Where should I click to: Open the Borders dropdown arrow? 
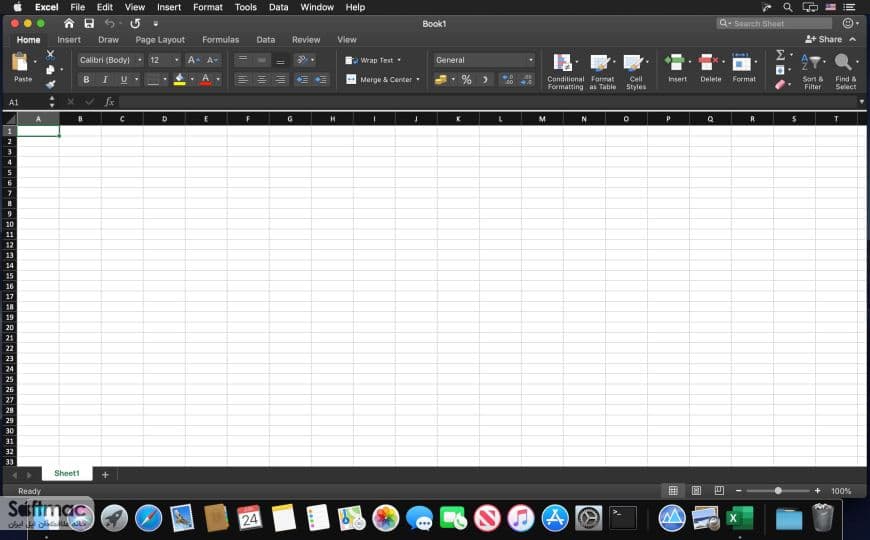pos(165,79)
